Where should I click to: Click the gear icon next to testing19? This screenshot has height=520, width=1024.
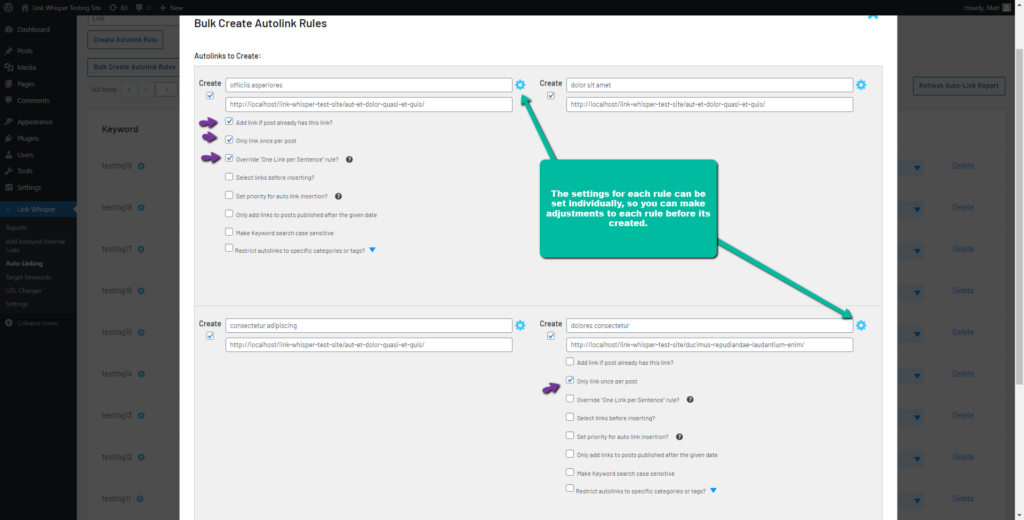point(141,166)
